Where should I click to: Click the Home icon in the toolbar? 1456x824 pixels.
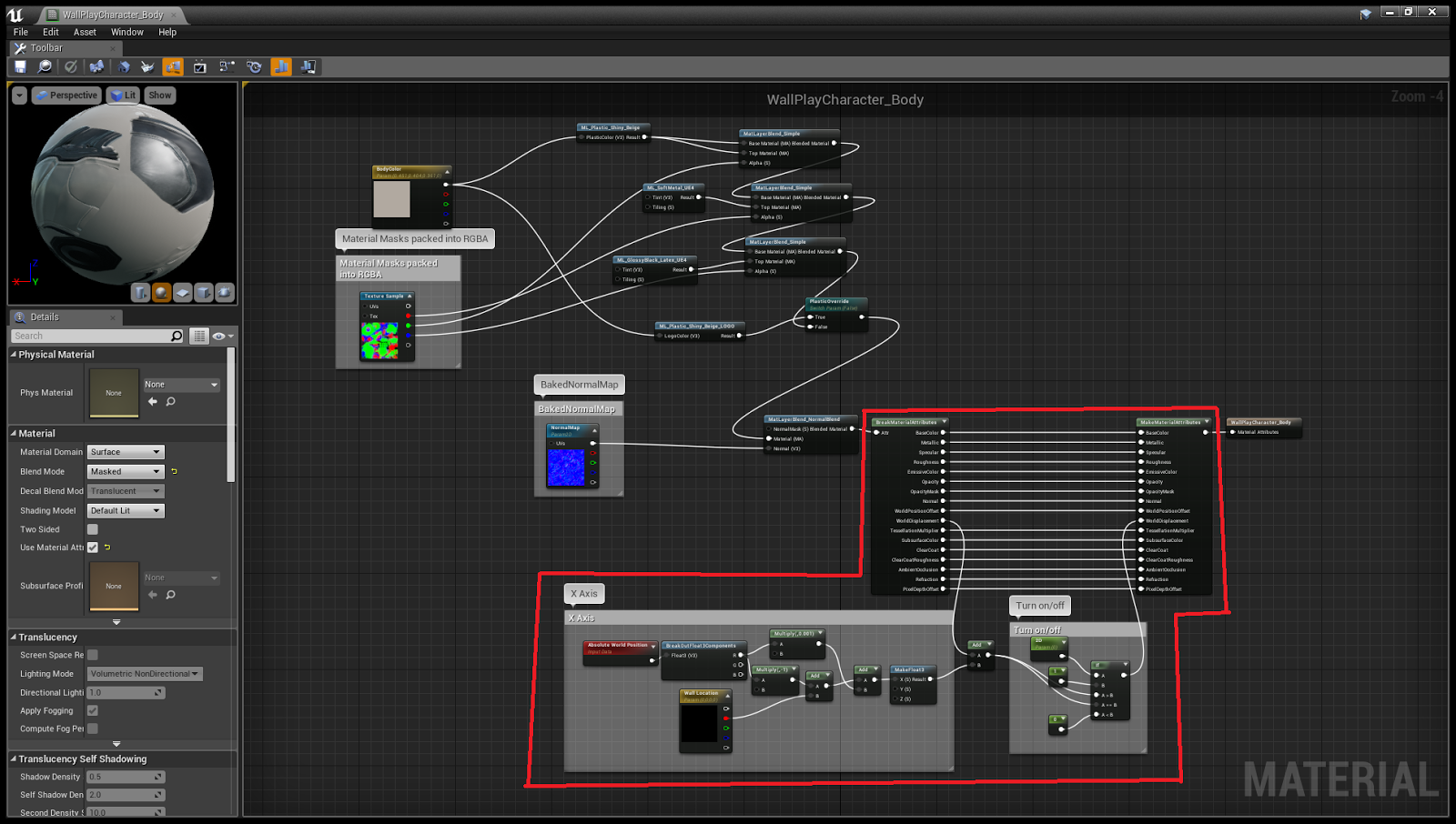coord(123,66)
